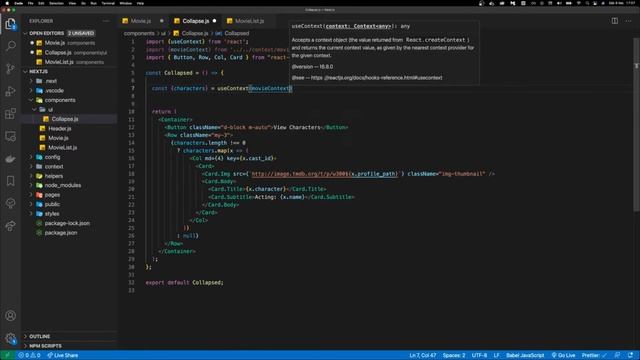Image resolution: width=640 pixels, height=360 pixels.
Task: Click Ln 7, Col 47 cursor position
Action: (423, 355)
